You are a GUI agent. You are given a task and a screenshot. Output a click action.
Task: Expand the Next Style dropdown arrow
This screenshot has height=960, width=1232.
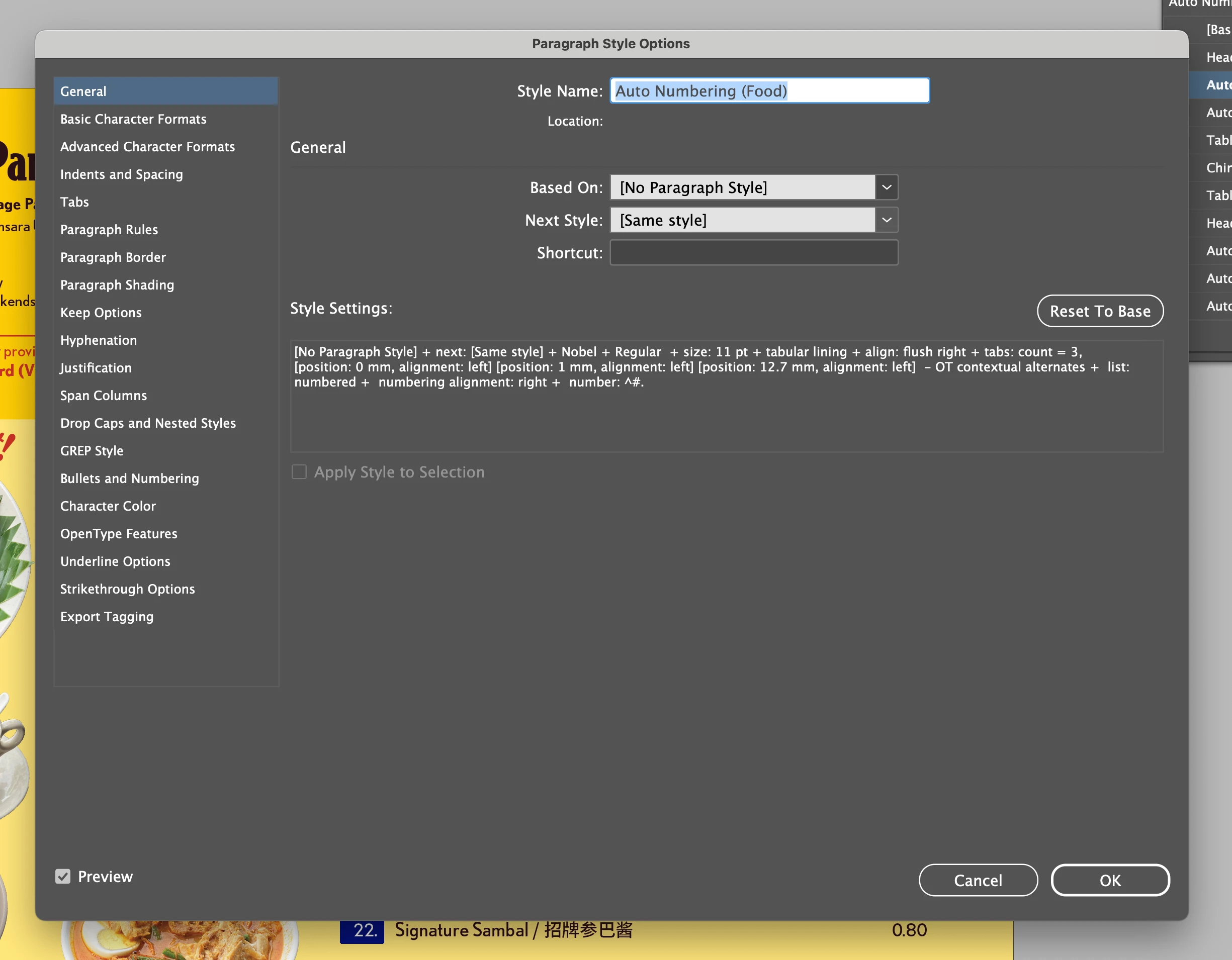click(886, 220)
